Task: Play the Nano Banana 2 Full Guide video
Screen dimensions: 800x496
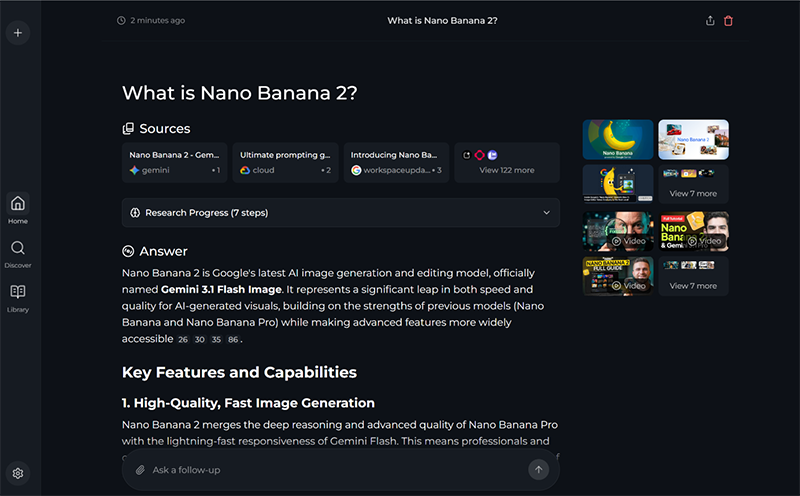Action: pos(618,277)
